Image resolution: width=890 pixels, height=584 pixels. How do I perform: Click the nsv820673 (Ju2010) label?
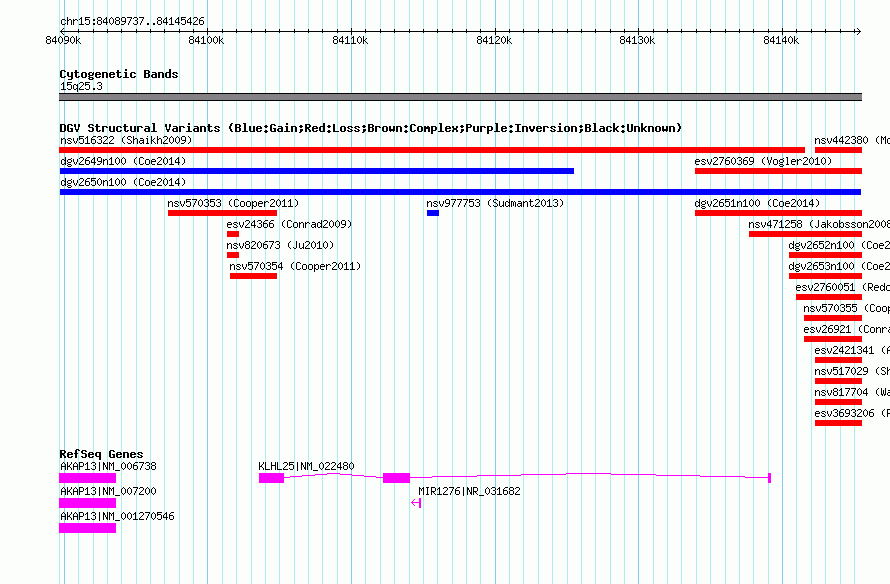280,245
